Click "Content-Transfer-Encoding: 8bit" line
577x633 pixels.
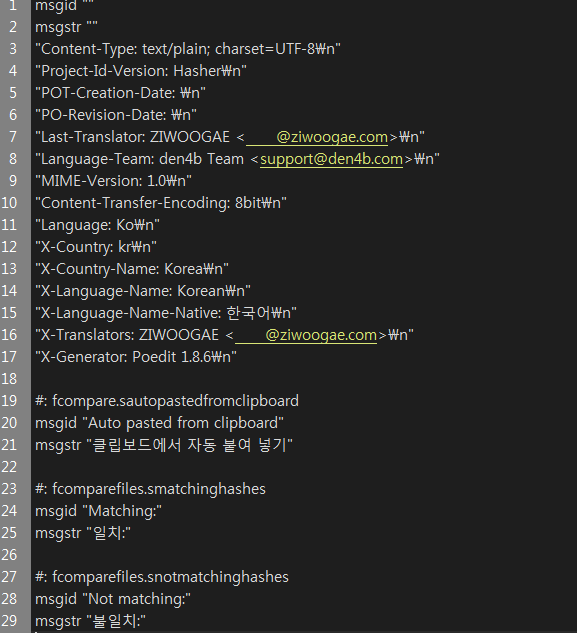click(161, 203)
